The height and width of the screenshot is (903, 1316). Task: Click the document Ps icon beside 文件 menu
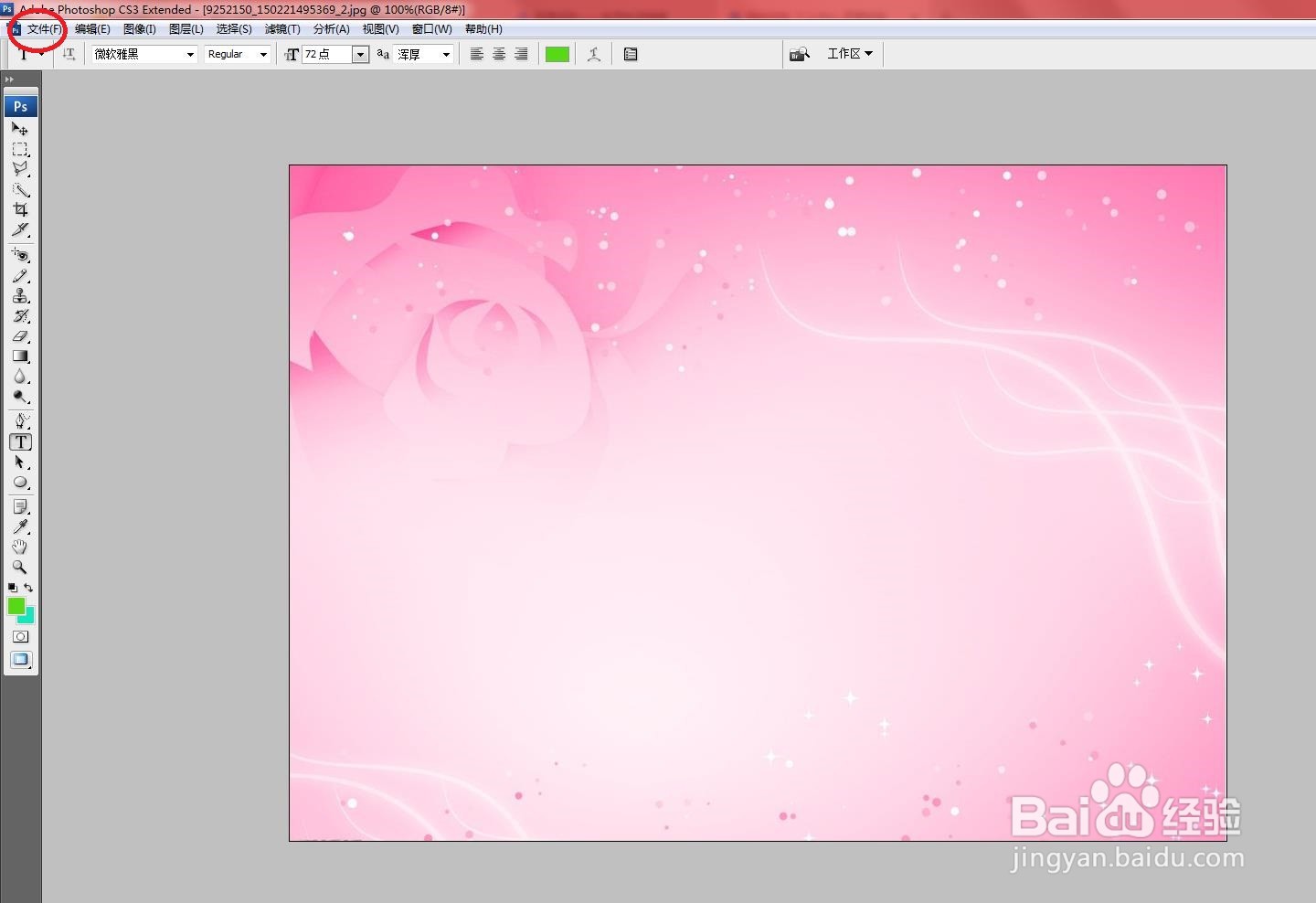16,29
